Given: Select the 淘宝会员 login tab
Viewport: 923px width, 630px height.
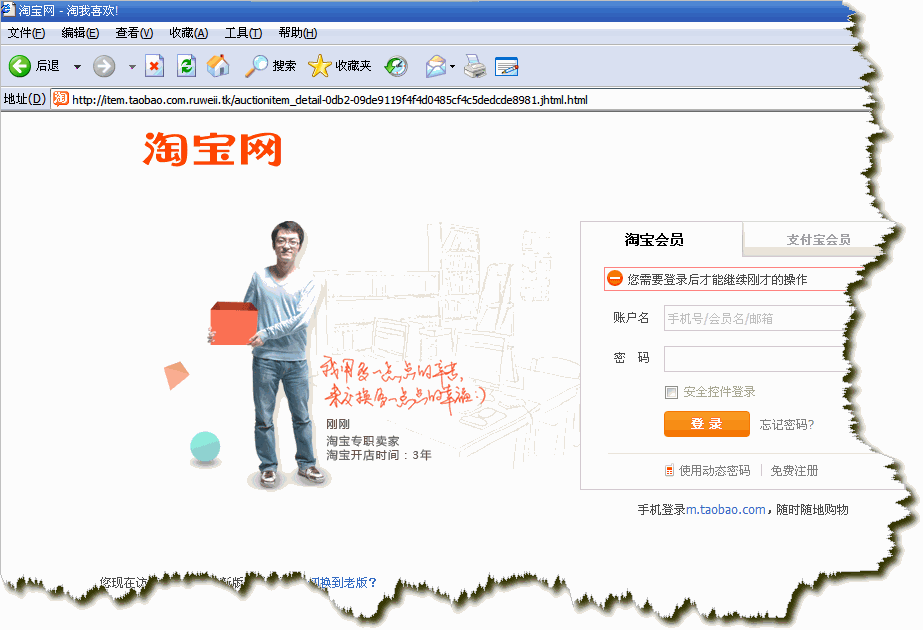Looking at the screenshot, I should pos(654,240).
